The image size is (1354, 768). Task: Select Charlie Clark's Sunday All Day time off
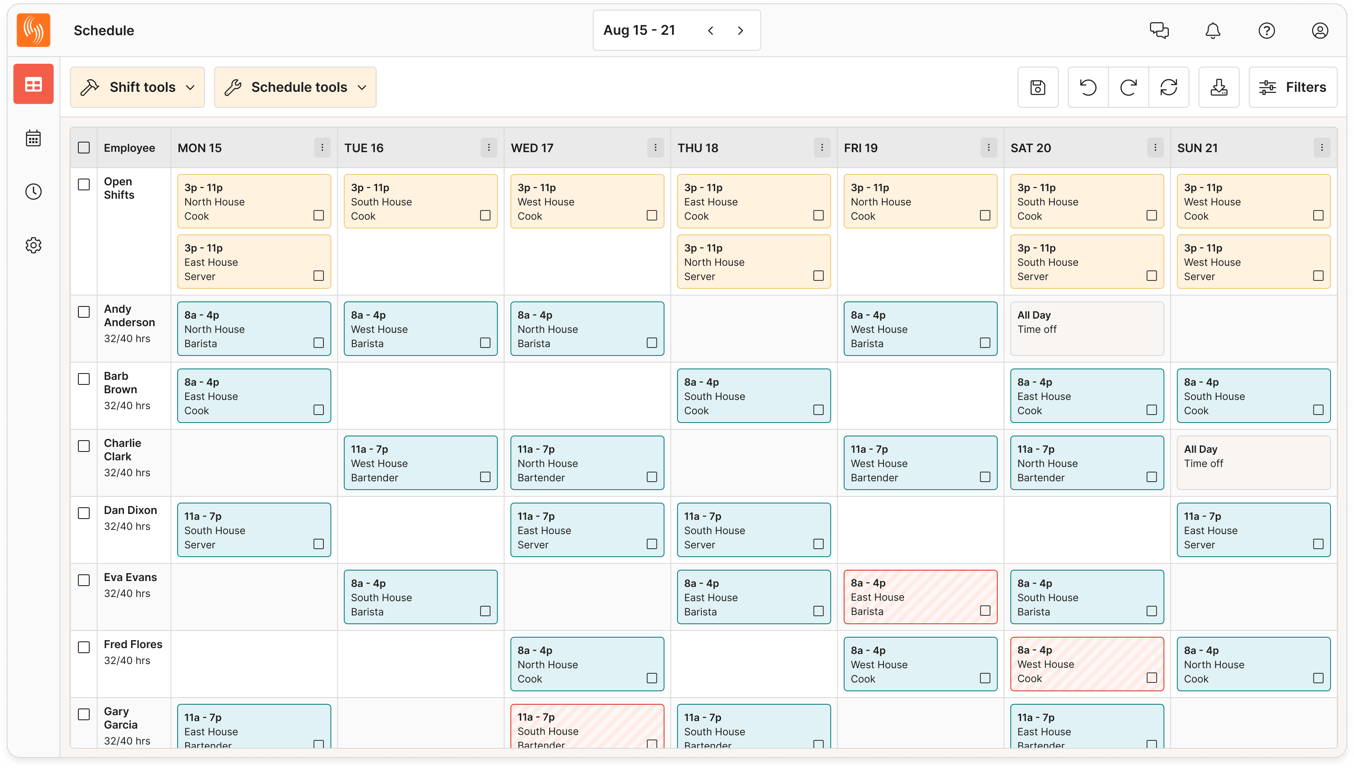click(1254, 463)
